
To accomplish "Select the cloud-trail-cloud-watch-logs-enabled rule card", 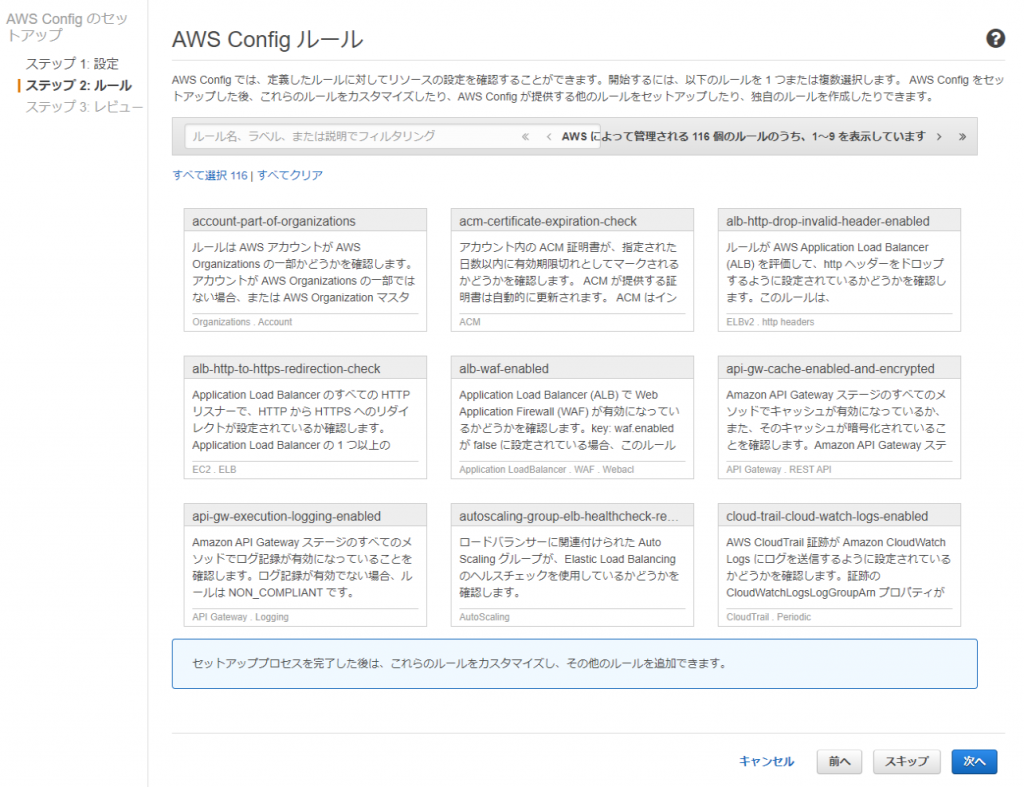I will 839,565.
